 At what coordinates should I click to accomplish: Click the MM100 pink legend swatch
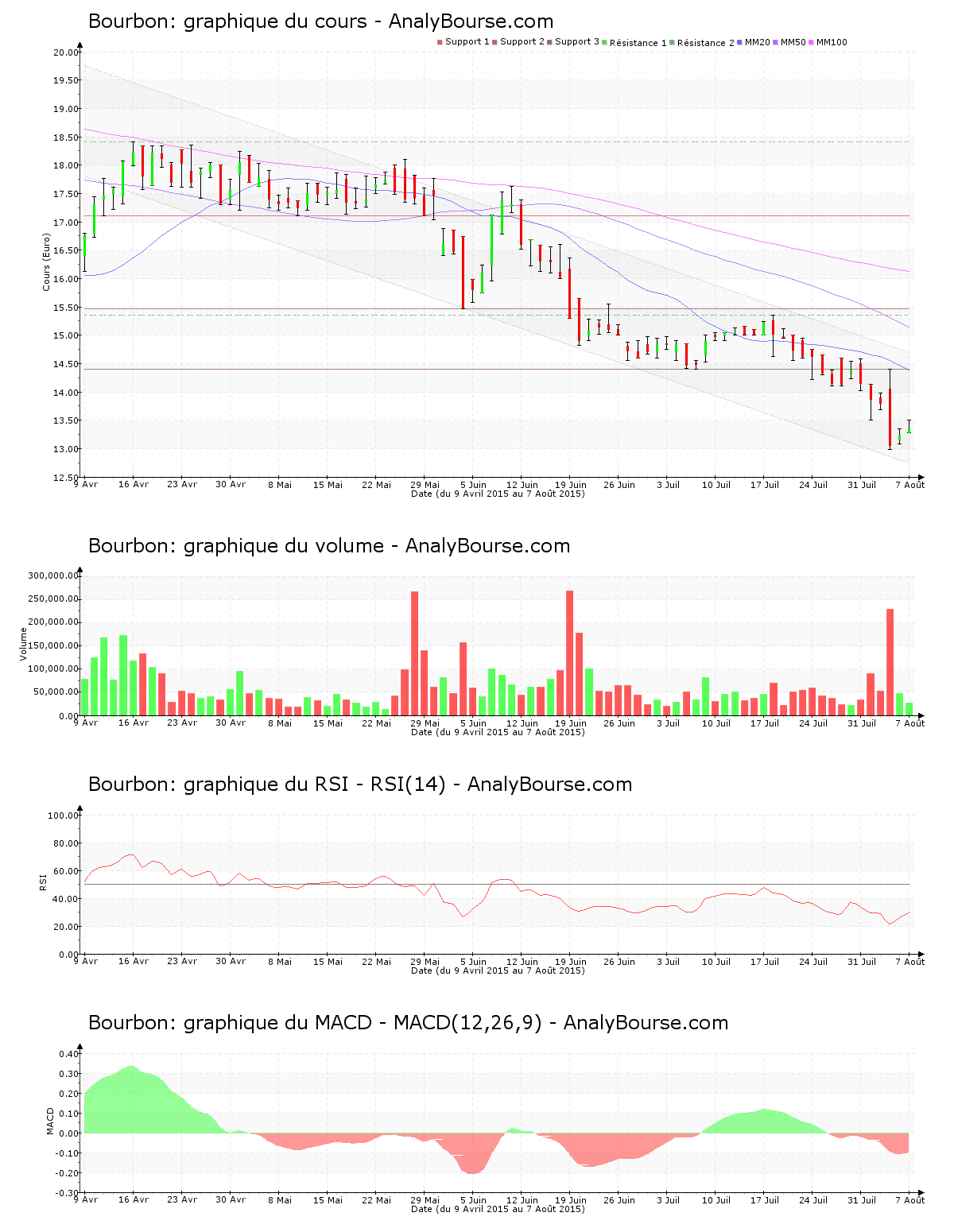pyautogui.click(x=812, y=42)
